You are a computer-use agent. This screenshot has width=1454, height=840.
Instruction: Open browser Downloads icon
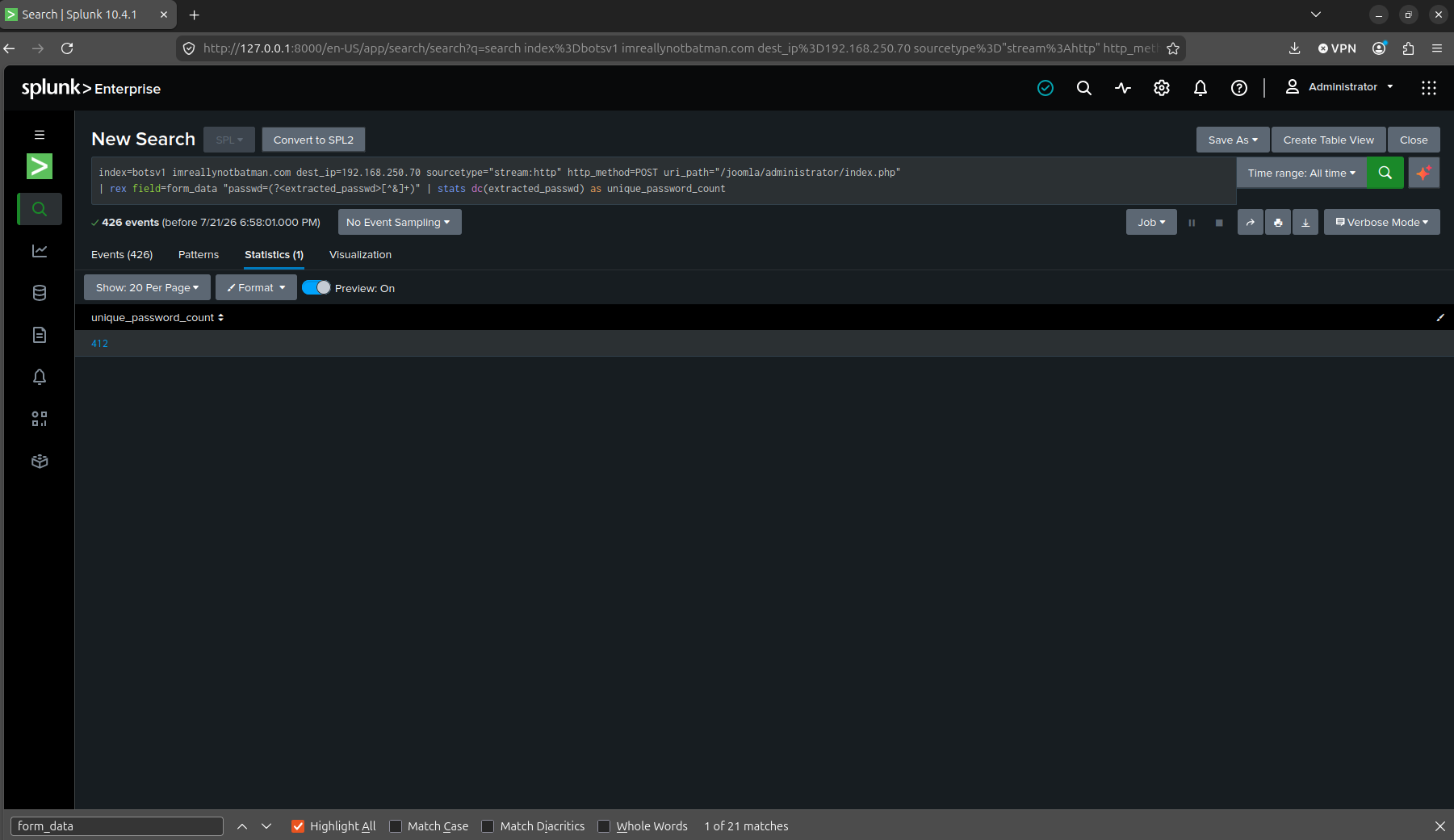pyautogui.click(x=1294, y=48)
